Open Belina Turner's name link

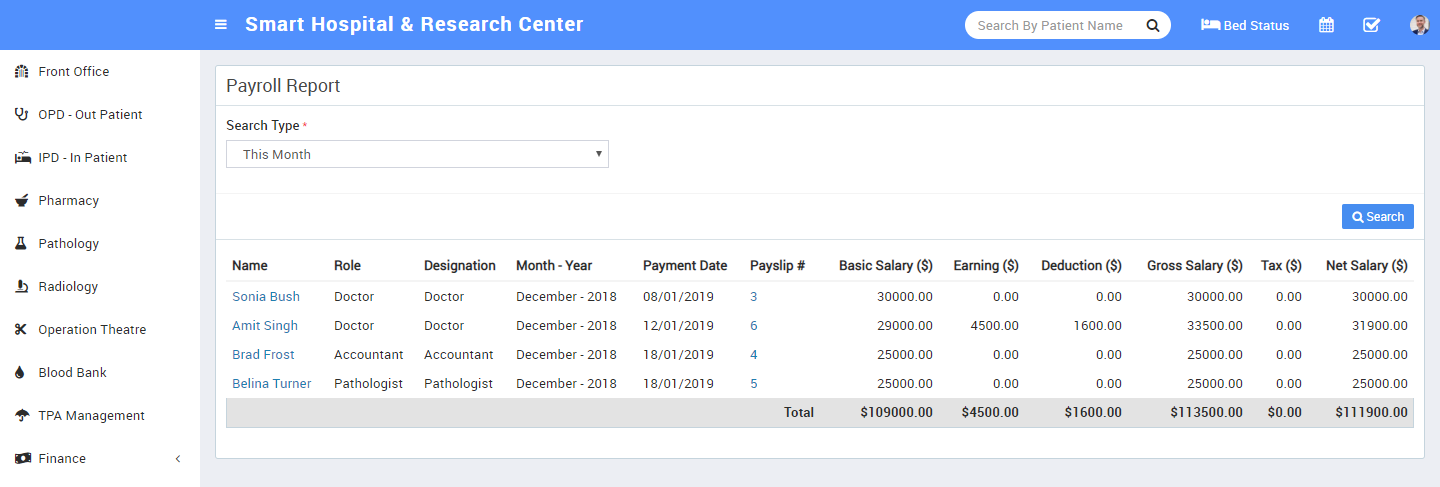(271, 384)
